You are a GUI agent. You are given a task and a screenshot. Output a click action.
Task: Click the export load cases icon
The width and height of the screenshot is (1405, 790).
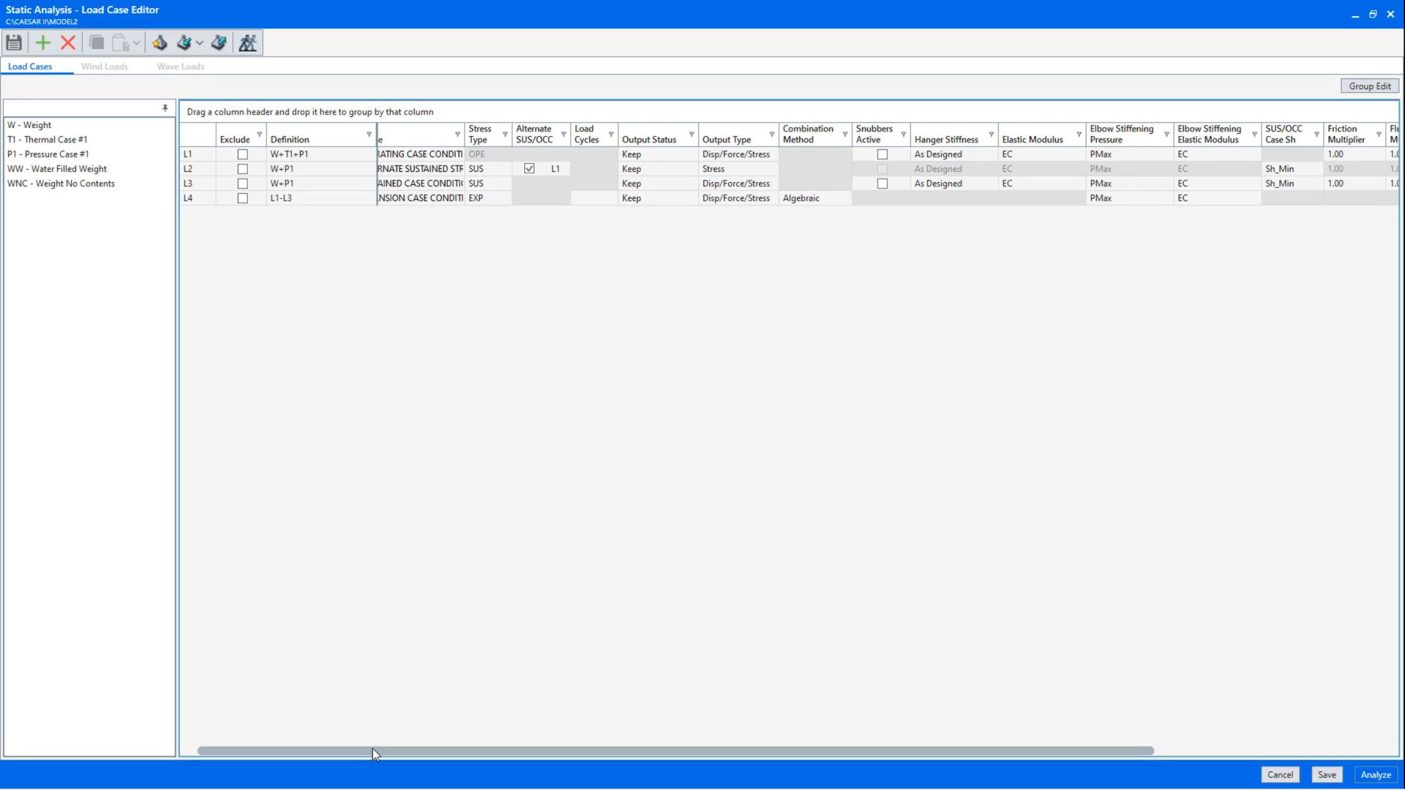(x=219, y=43)
